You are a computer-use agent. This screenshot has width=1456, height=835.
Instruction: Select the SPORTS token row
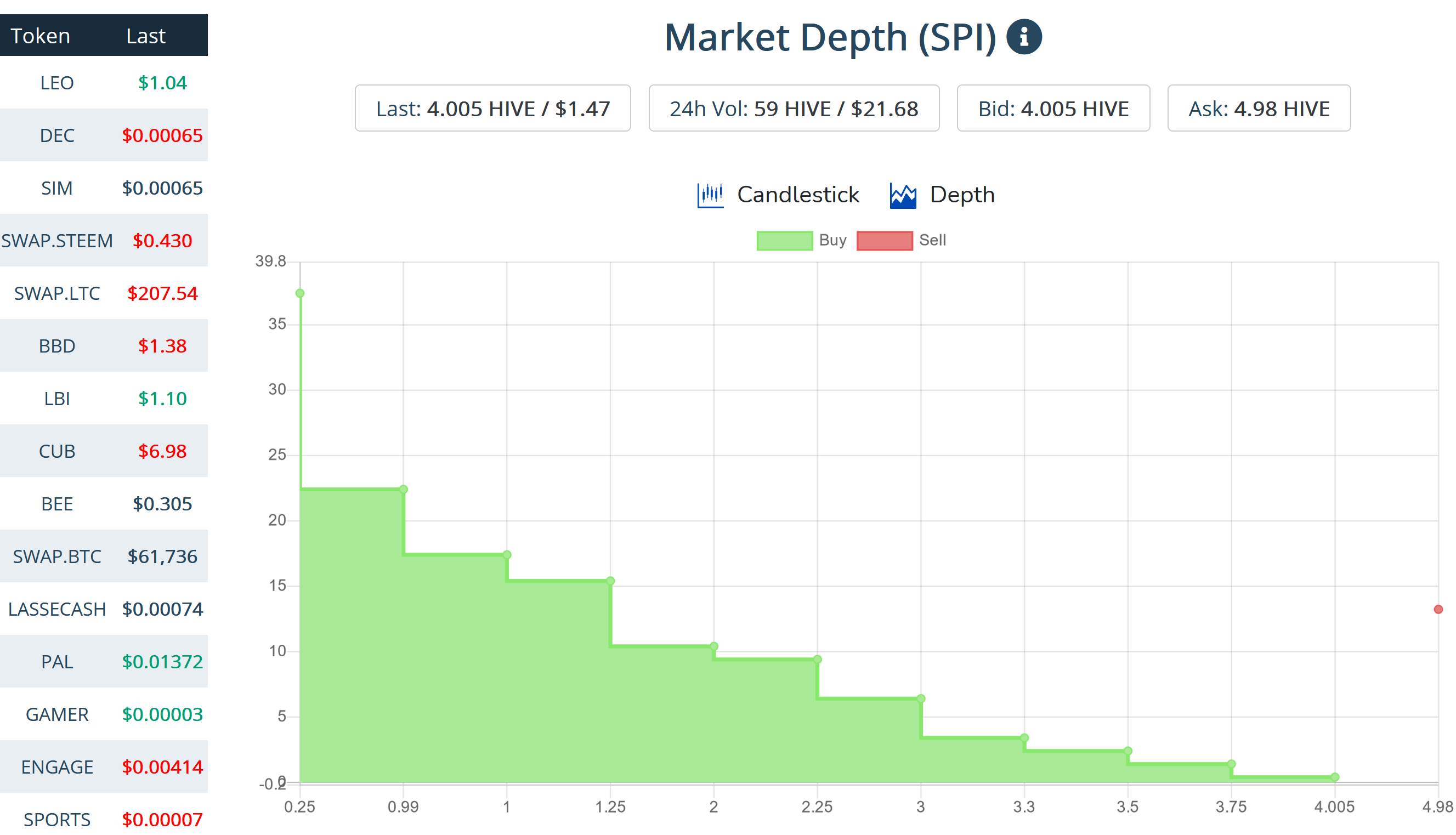click(104, 814)
